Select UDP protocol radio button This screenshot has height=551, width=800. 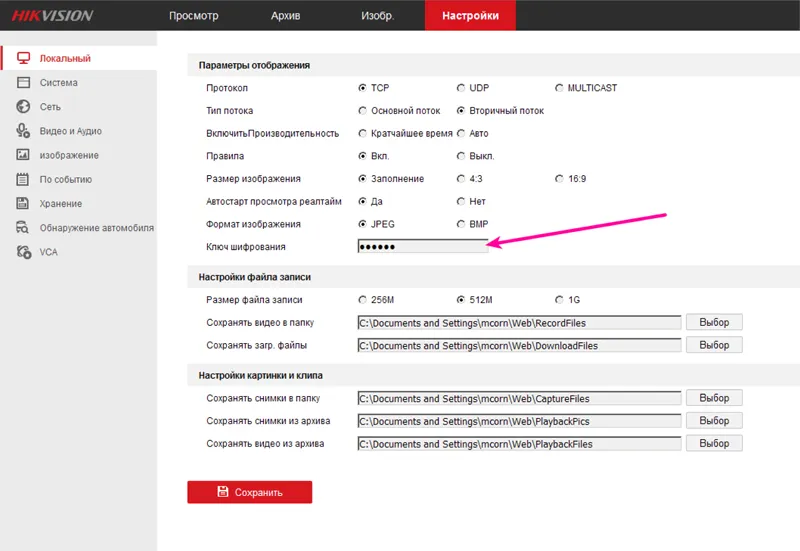pyautogui.click(x=461, y=88)
